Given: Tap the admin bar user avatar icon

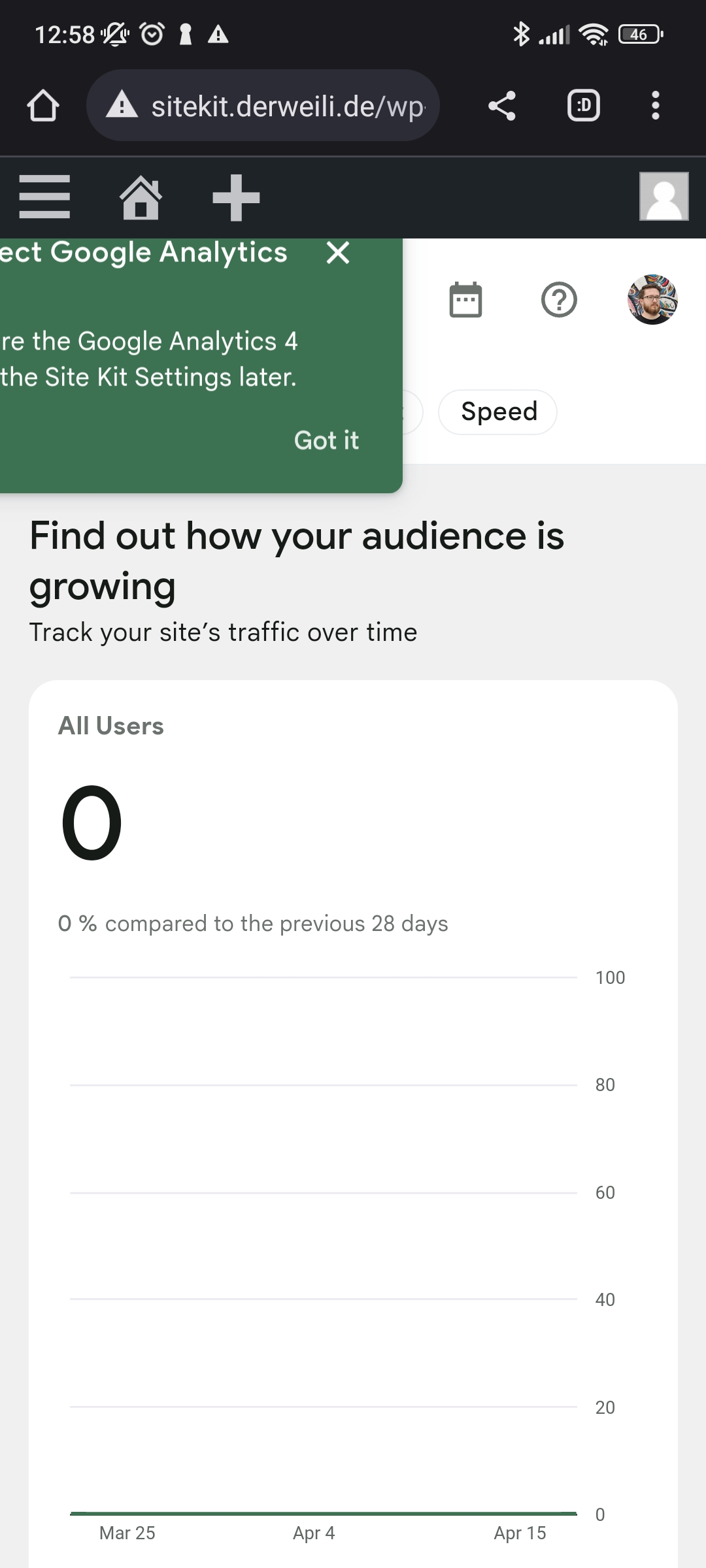Looking at the screenshot, I should 664,197.
